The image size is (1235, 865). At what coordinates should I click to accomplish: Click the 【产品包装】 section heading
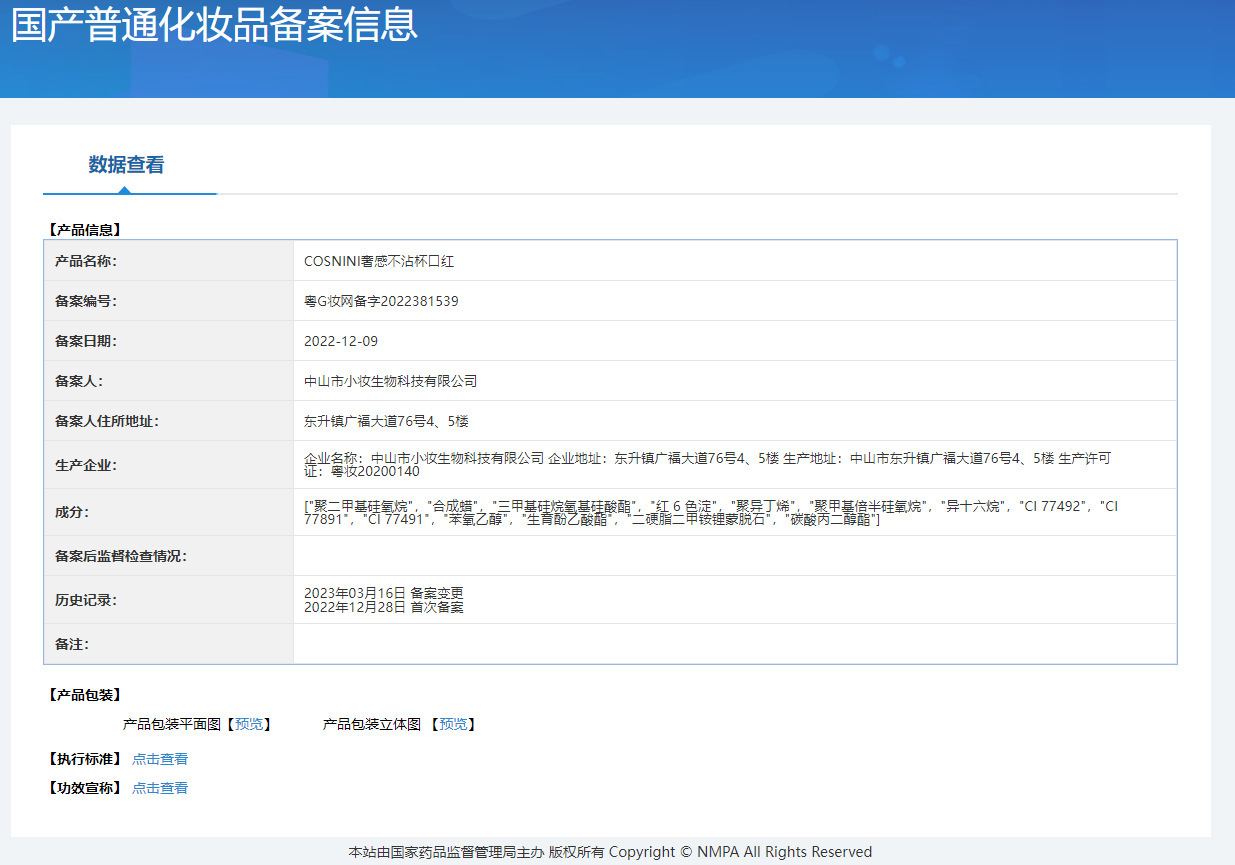pos(84,695)
